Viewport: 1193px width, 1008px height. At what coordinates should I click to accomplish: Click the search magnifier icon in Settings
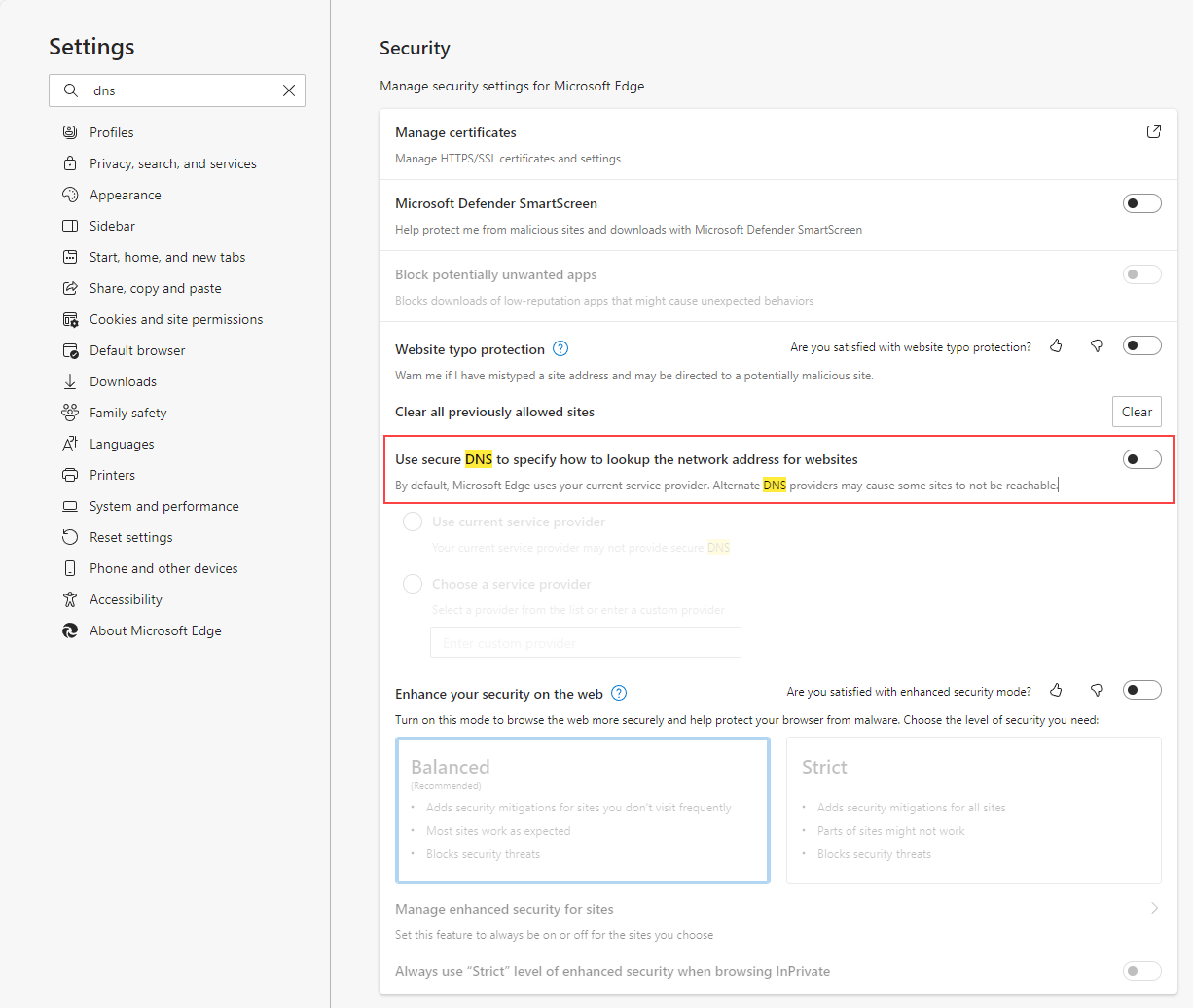71,90
